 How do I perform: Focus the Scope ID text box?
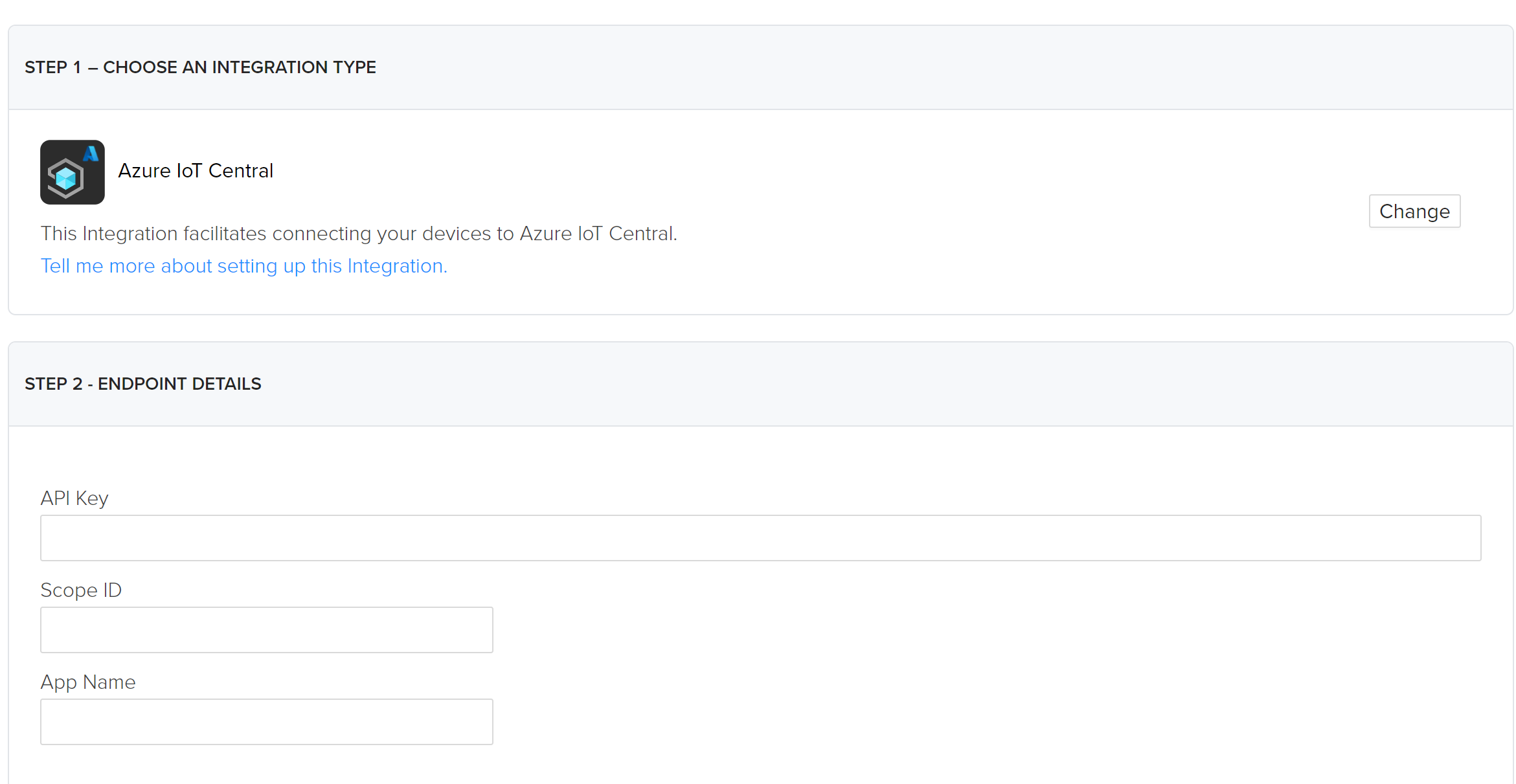pyautogui.click(x=266, y=629)
